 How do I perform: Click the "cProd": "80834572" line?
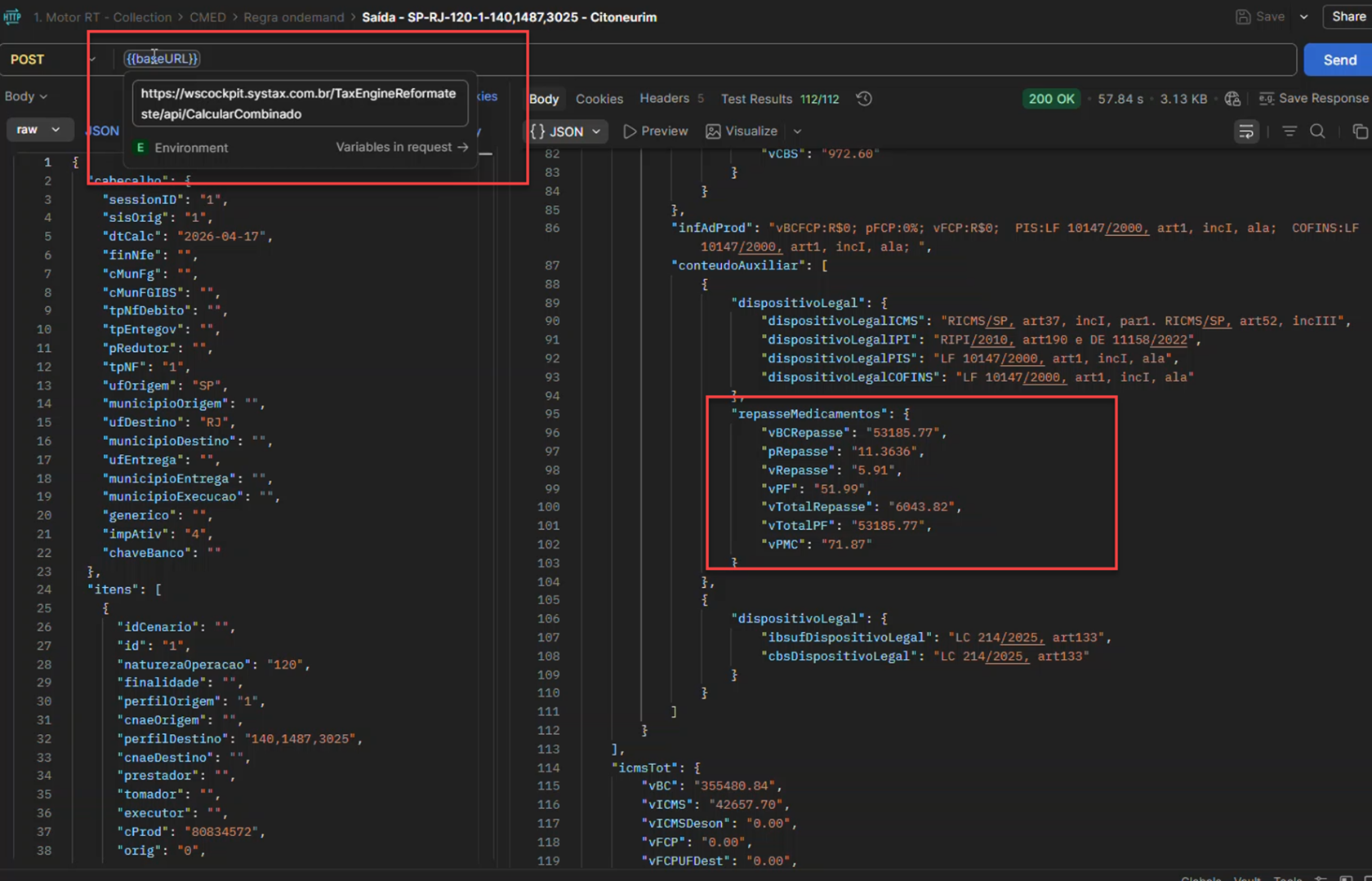coord(192,832)
